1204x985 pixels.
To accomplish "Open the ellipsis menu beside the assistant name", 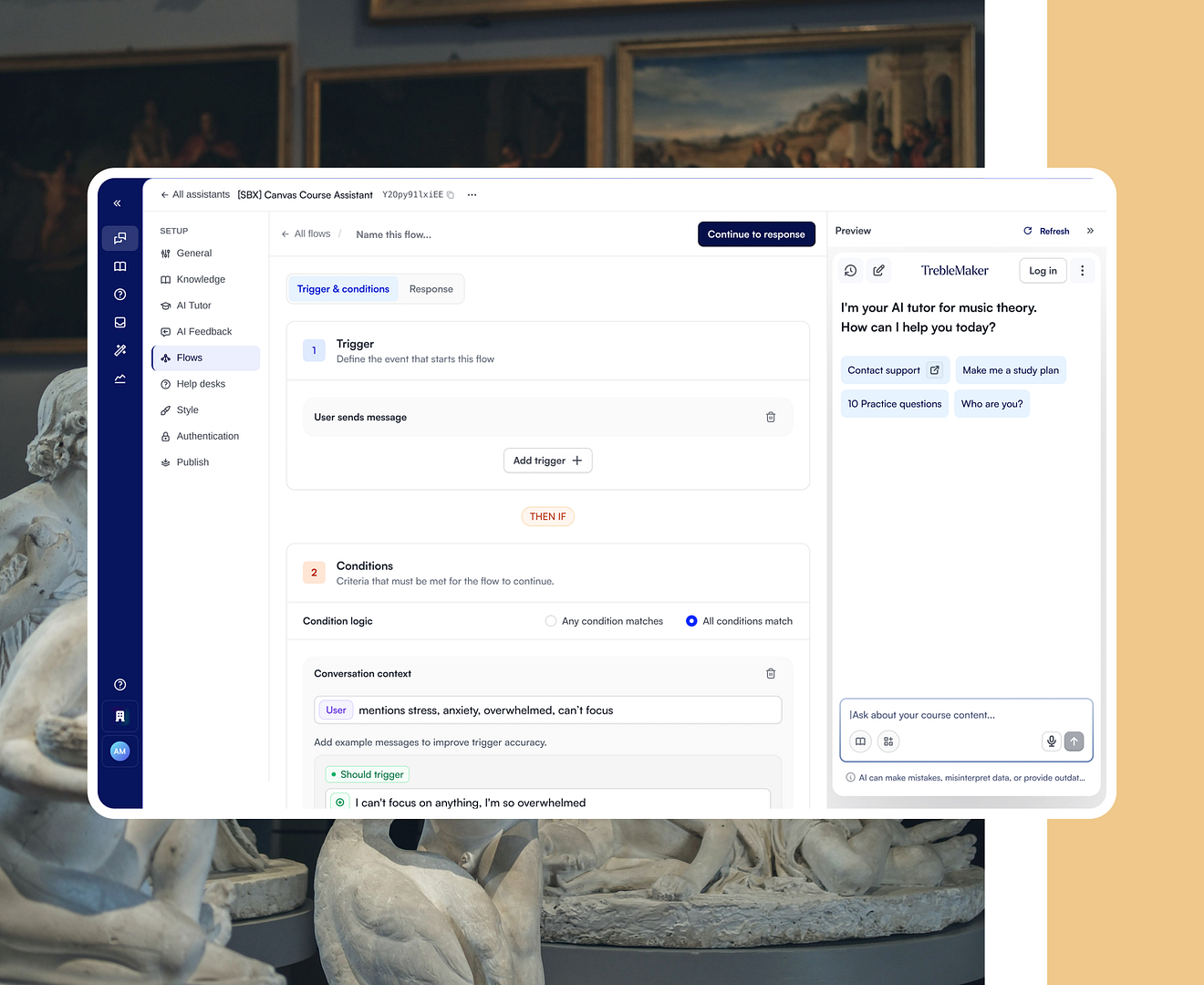I will pos(472,194).
